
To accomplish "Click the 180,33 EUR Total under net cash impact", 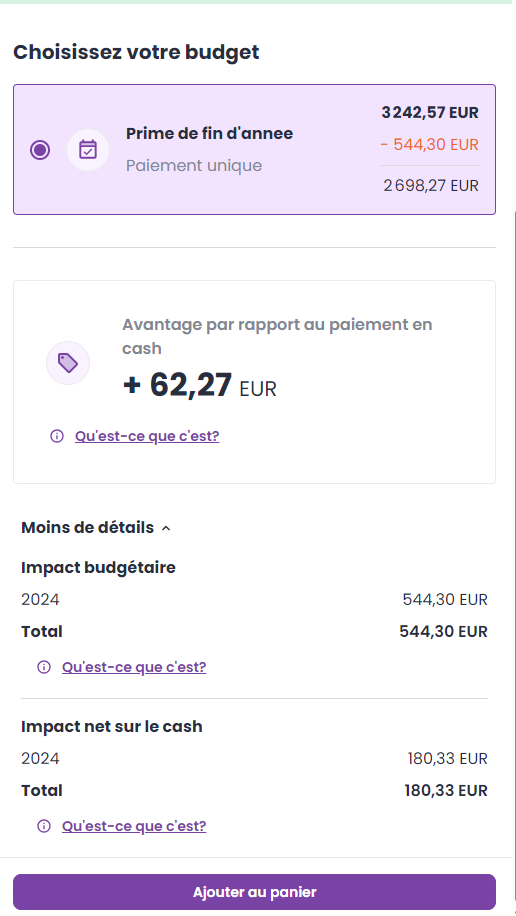I will (x=445, y=790).
